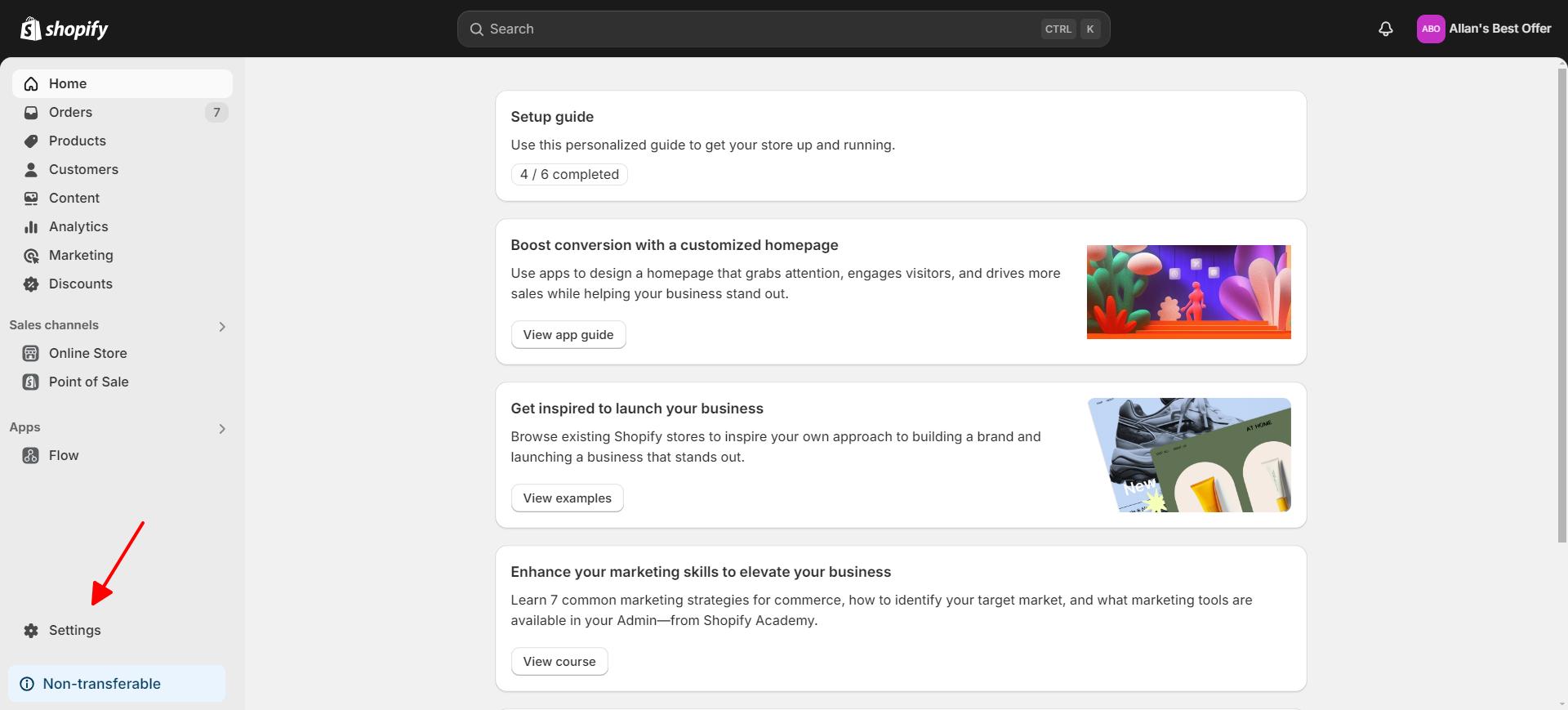Click the Online Store storefront icon
The width and height of the screenshot is (1568, 710).
point(31,354)
